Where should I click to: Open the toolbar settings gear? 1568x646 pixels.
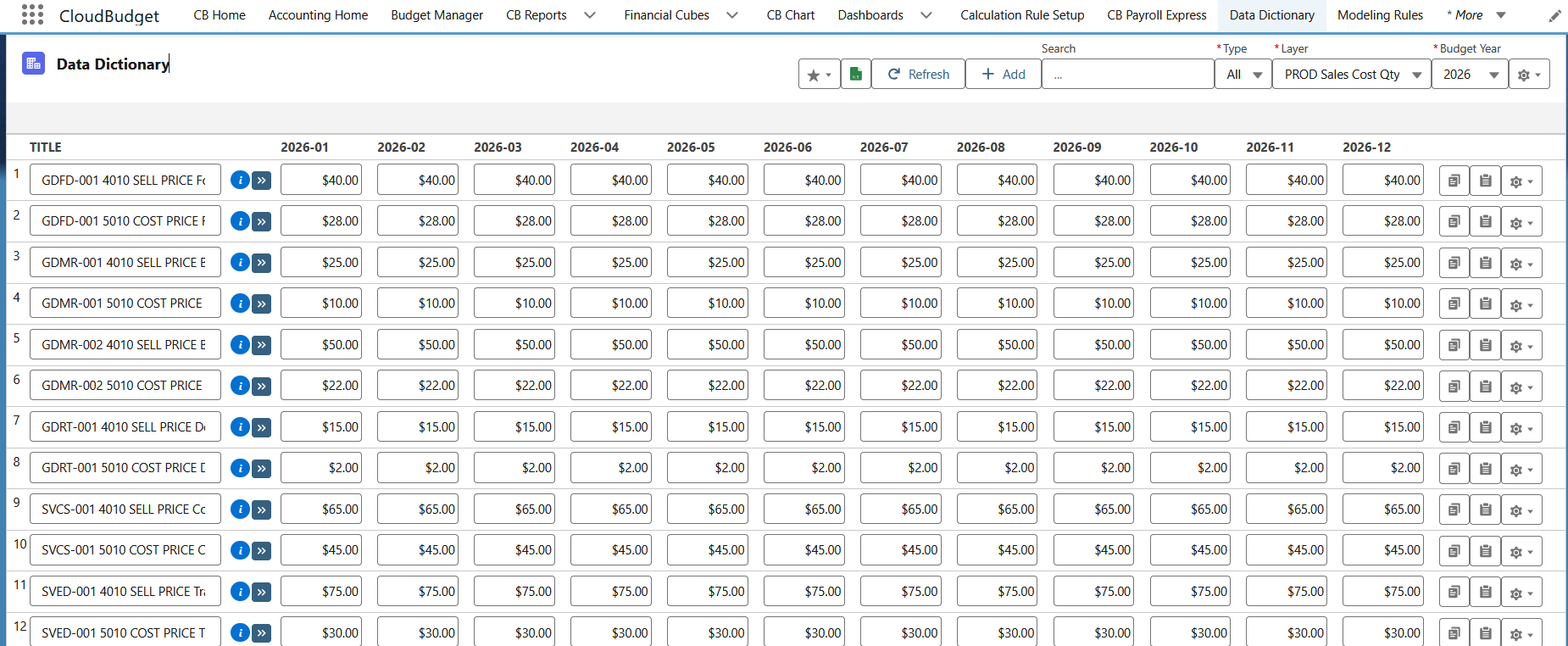pos(1530,75)
